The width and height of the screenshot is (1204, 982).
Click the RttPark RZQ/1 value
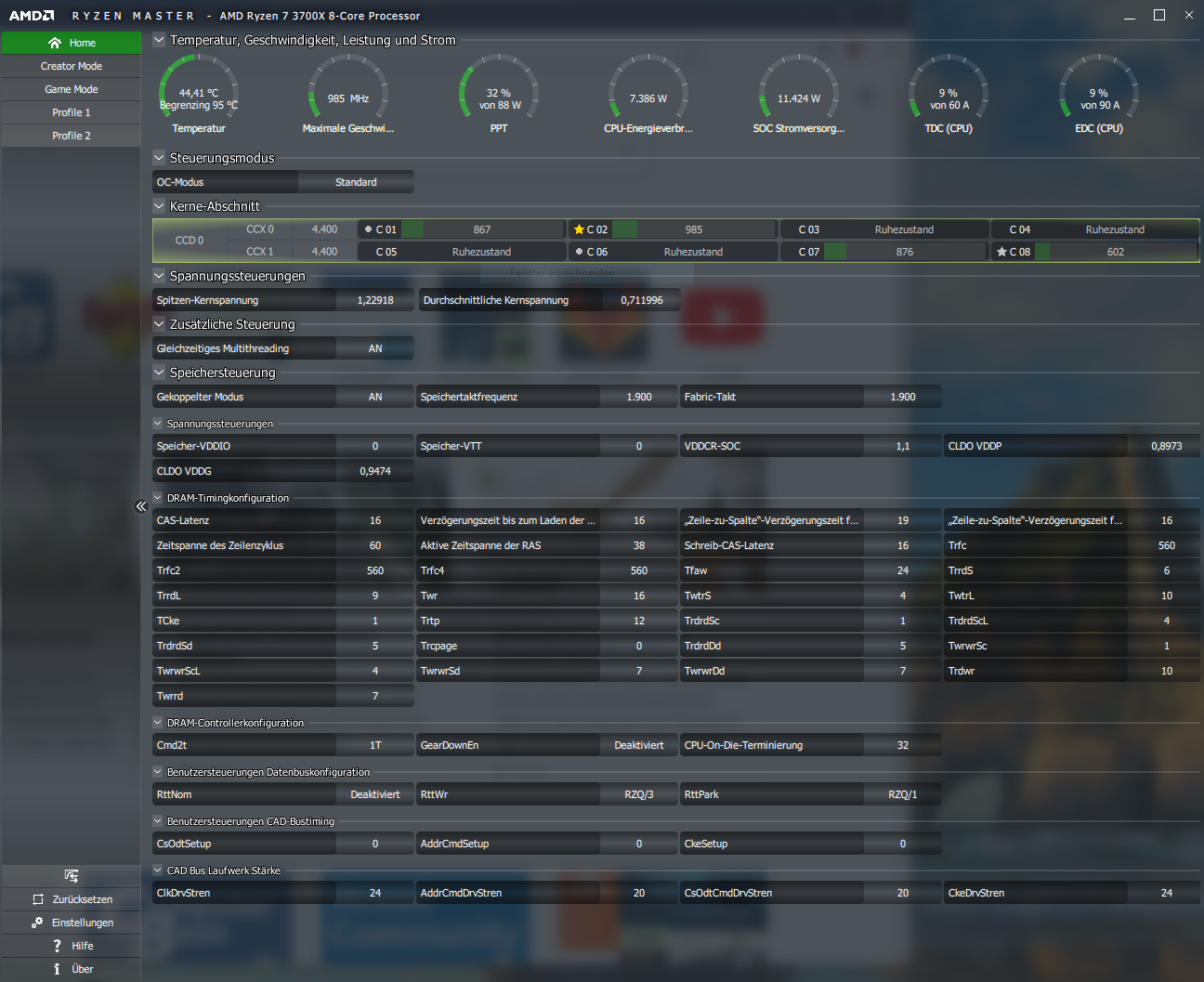pyautogui.click(x=903, y=794)
